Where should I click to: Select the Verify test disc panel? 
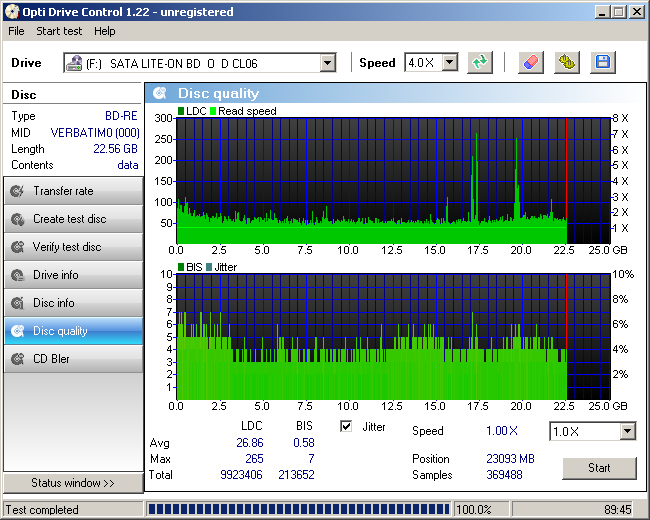pos(73,247)
